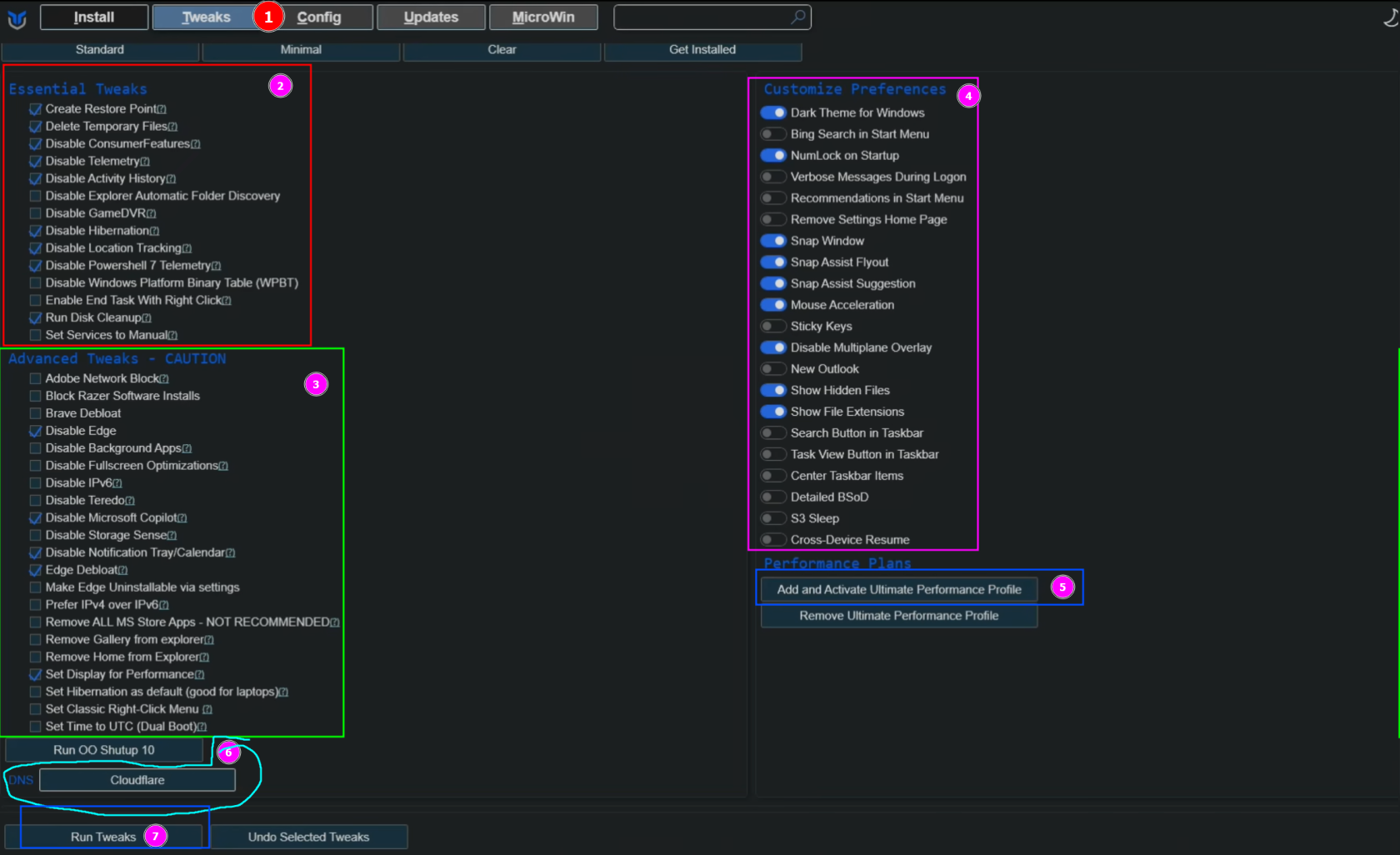This screenshot has height=855, width=1400.
Task: Click the WinUtil logo icon
Action: point(17,17)
